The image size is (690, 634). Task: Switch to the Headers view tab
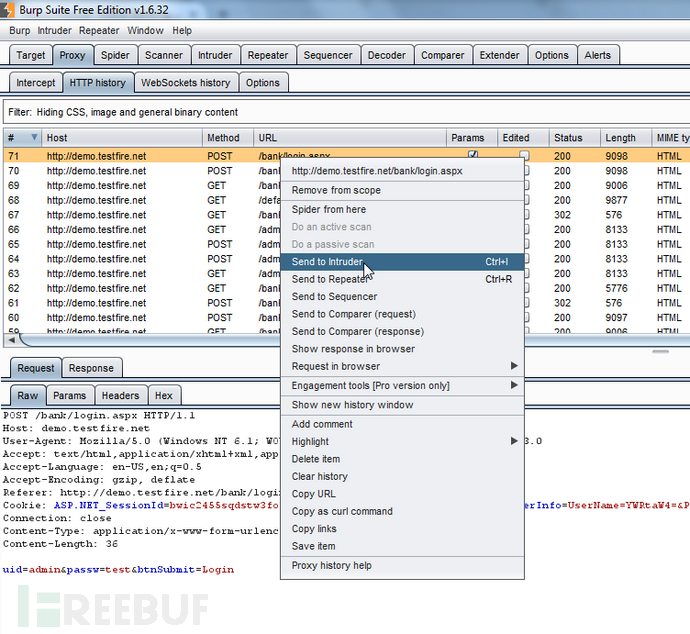(120, 396)
